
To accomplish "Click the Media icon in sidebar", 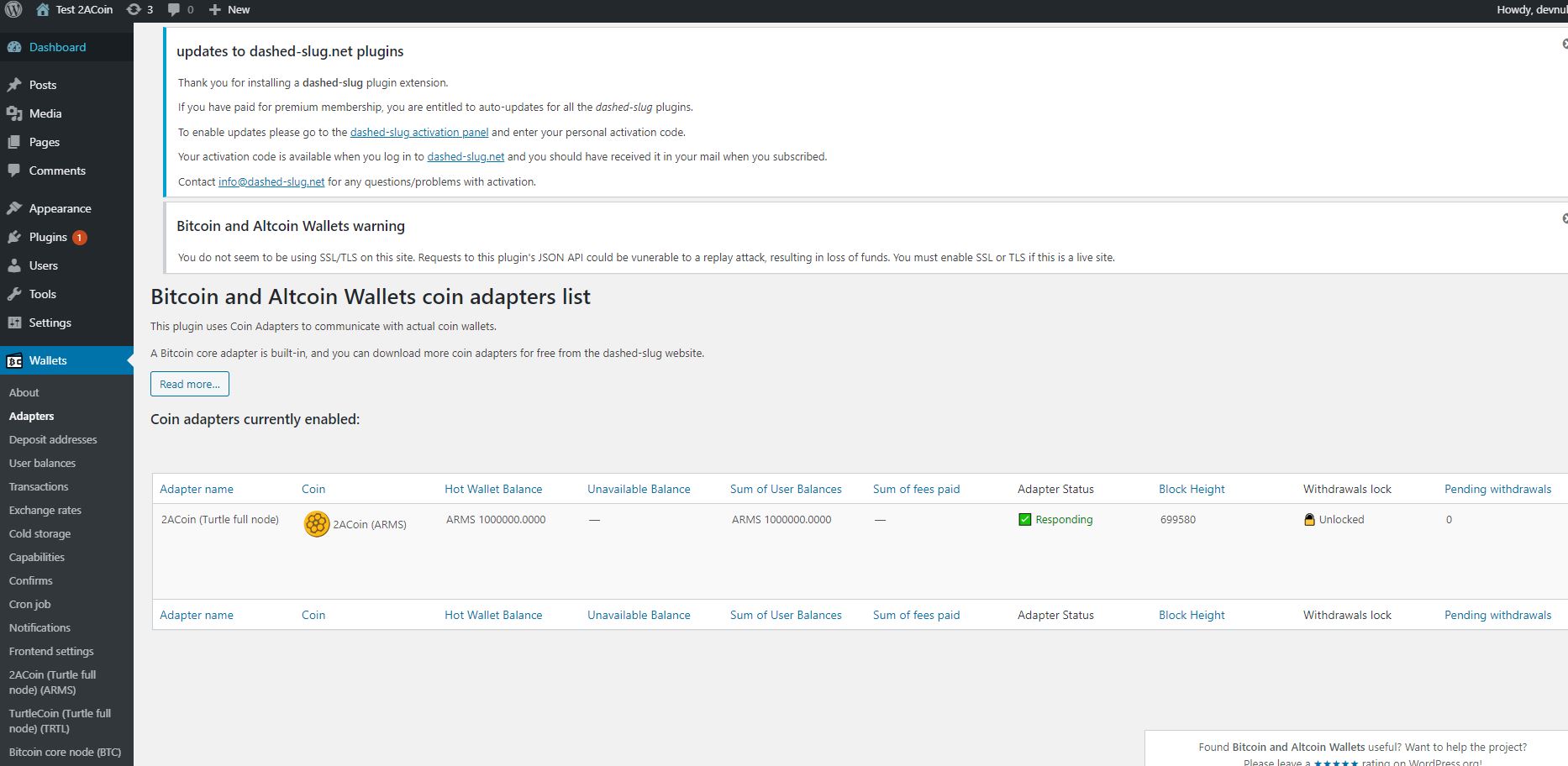I will coord(14,113).
